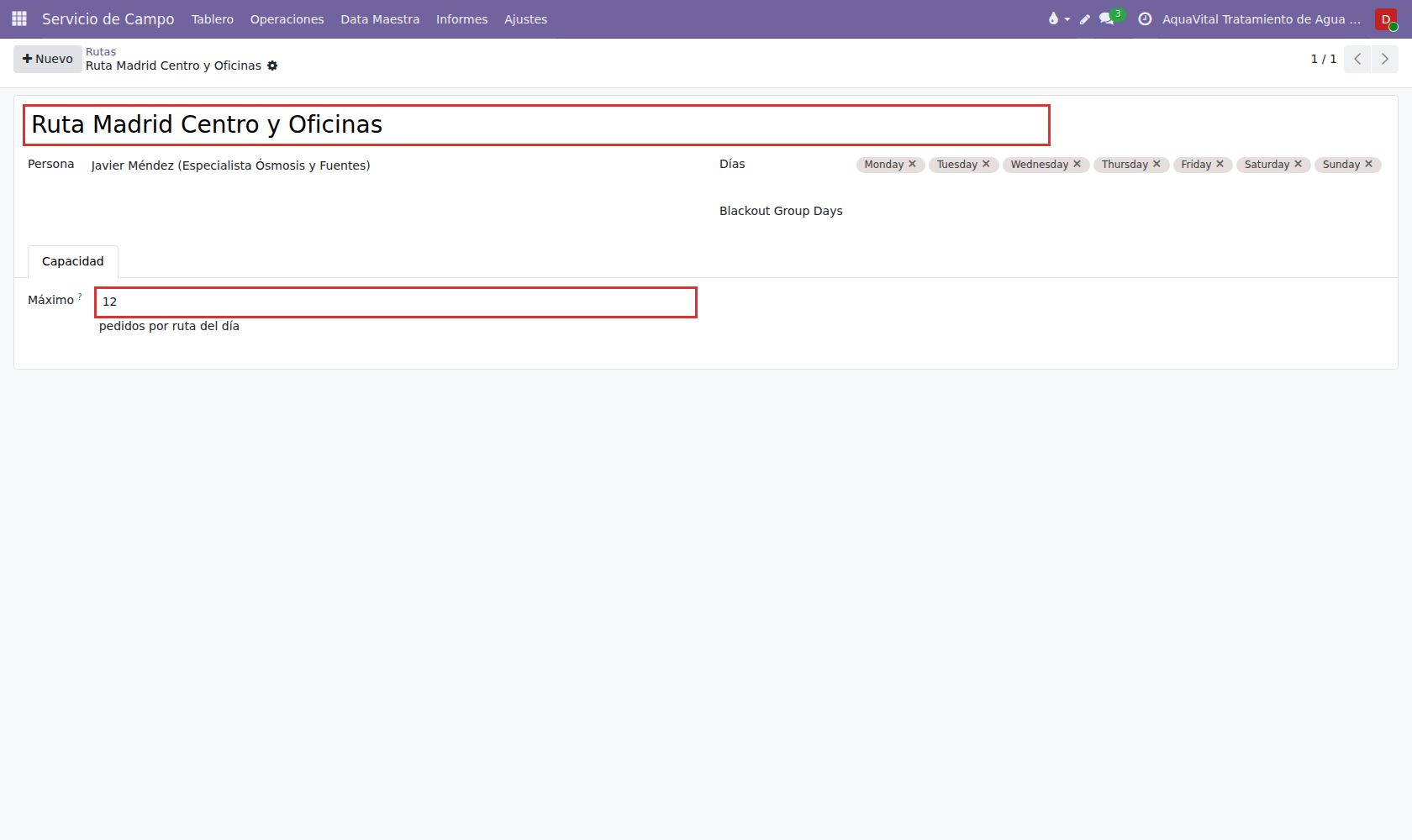
Task: Show the Máximo help tooltip question mark
Action: pyautogui.click(x=80, y=296)
